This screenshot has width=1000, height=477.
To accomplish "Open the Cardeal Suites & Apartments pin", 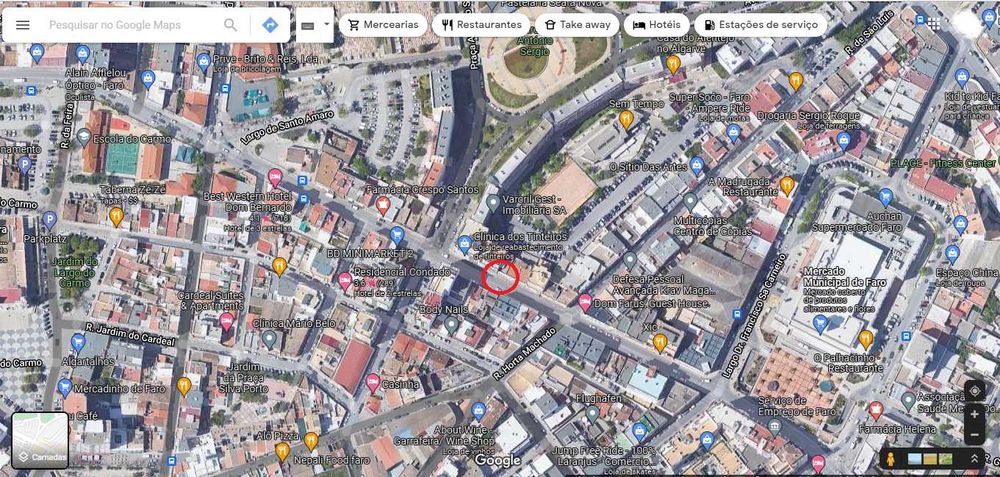I will pos(226,321).
